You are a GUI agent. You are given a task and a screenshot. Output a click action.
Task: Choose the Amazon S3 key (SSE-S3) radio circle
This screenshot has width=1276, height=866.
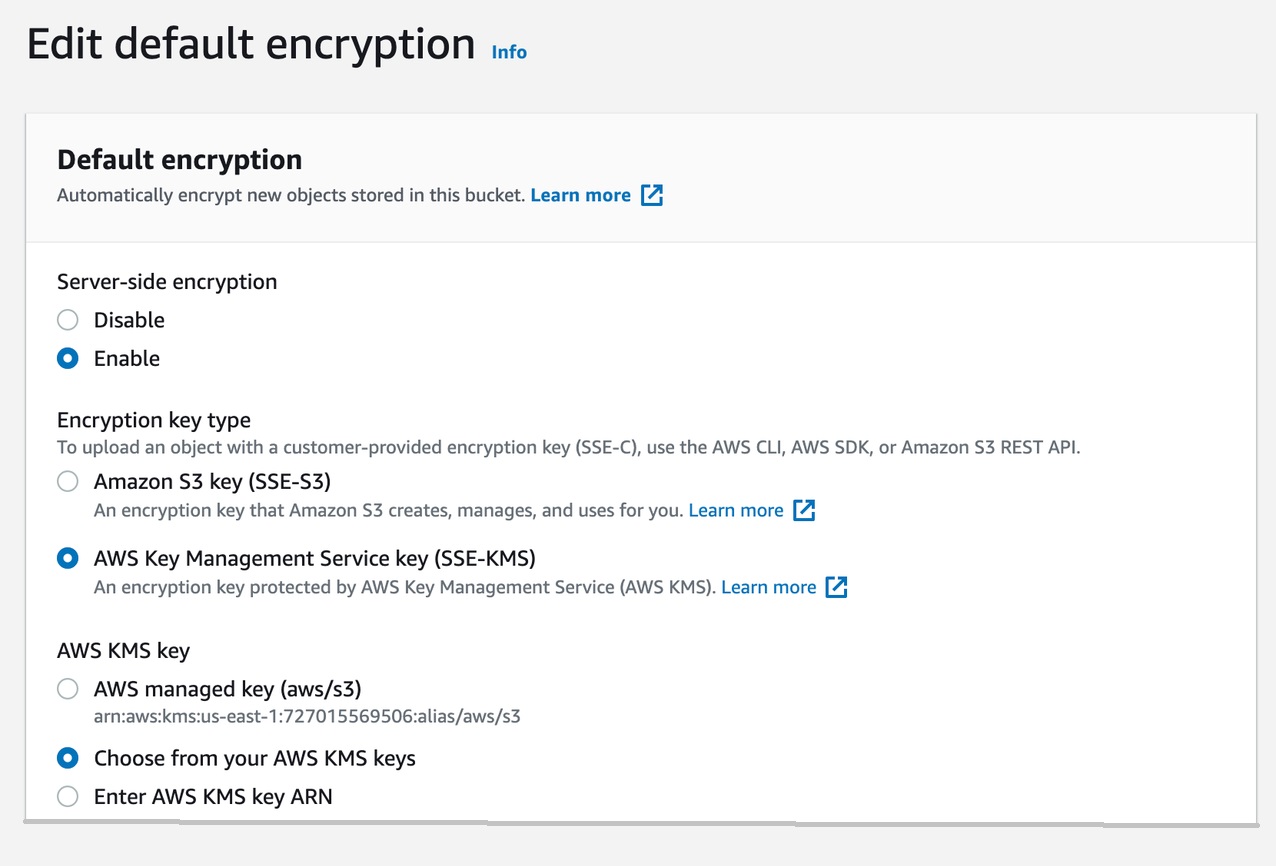coord(67,482)
